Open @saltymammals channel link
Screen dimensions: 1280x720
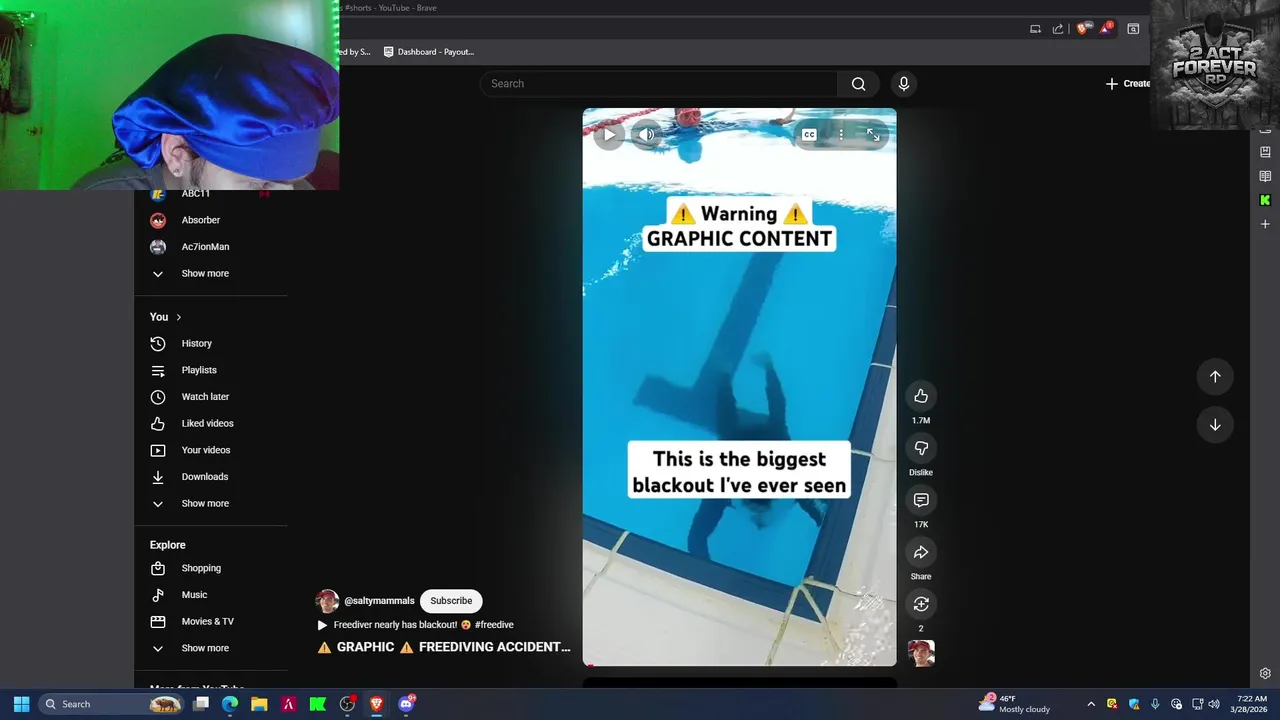pyautogui.click(x=379, y=601)
